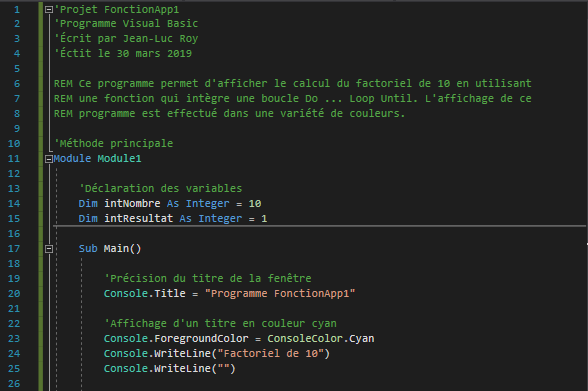The width and height of the screenshot is (588, 391).
Task: Click on Main() procedure name
Action: pos(122,249)
